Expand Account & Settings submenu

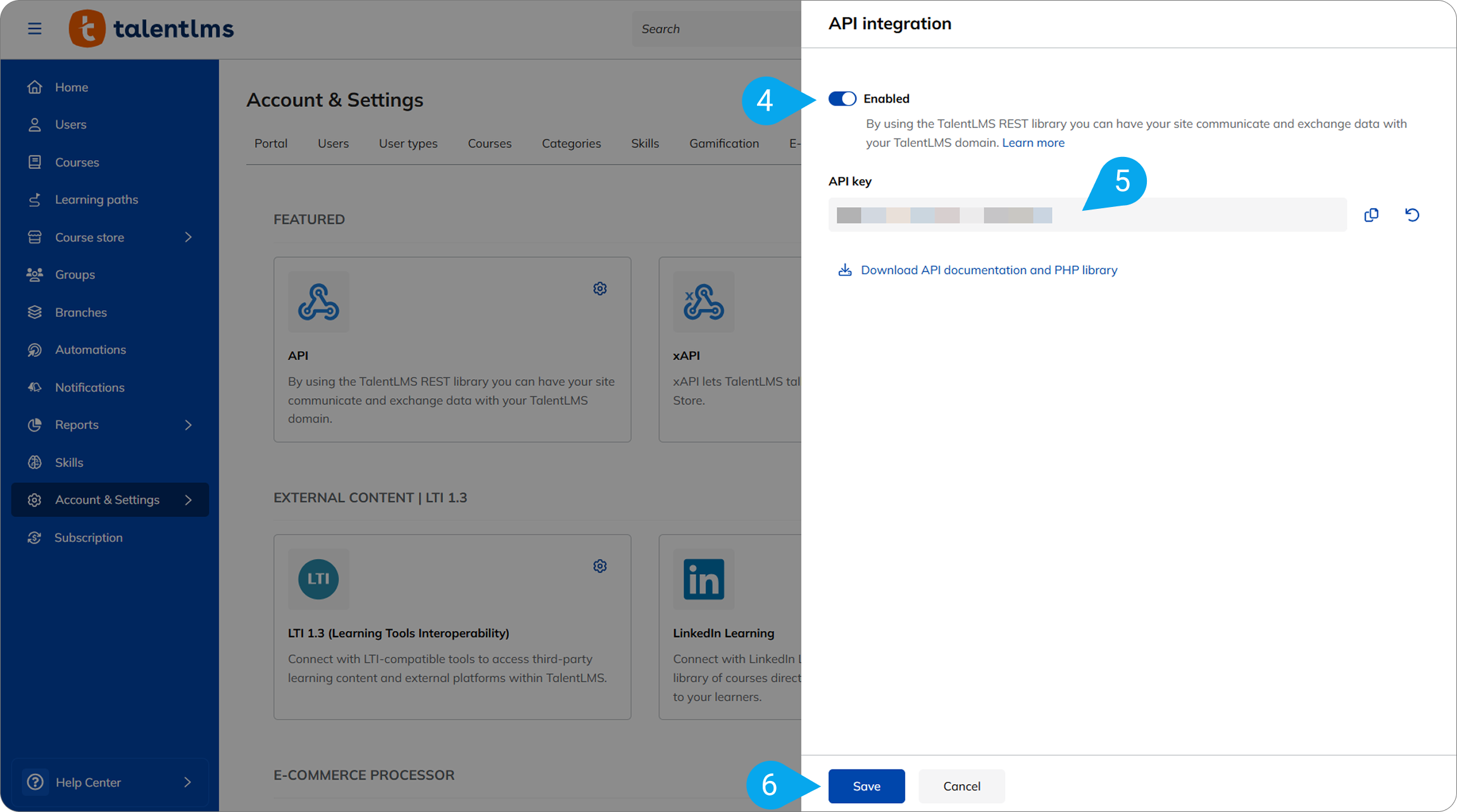[x=188, y=500]
